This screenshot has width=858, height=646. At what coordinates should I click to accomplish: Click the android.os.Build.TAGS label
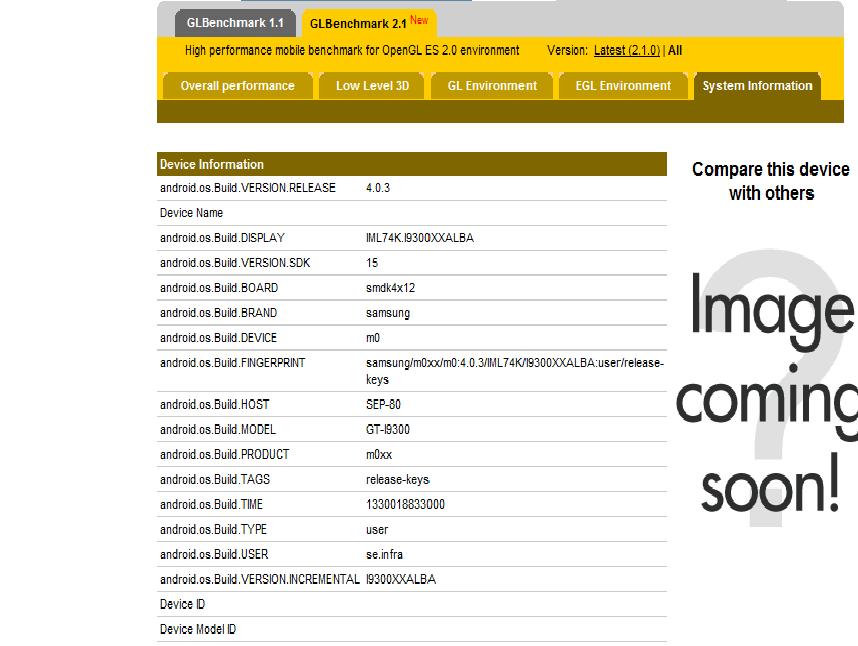[215, 480]
